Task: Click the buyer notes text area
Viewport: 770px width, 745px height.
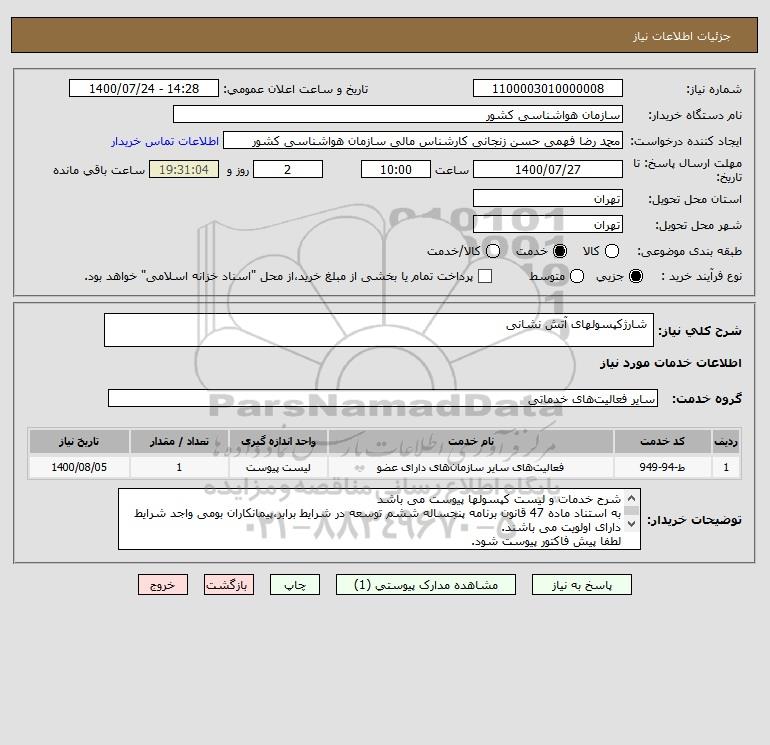Action: [x=379, y=519]
